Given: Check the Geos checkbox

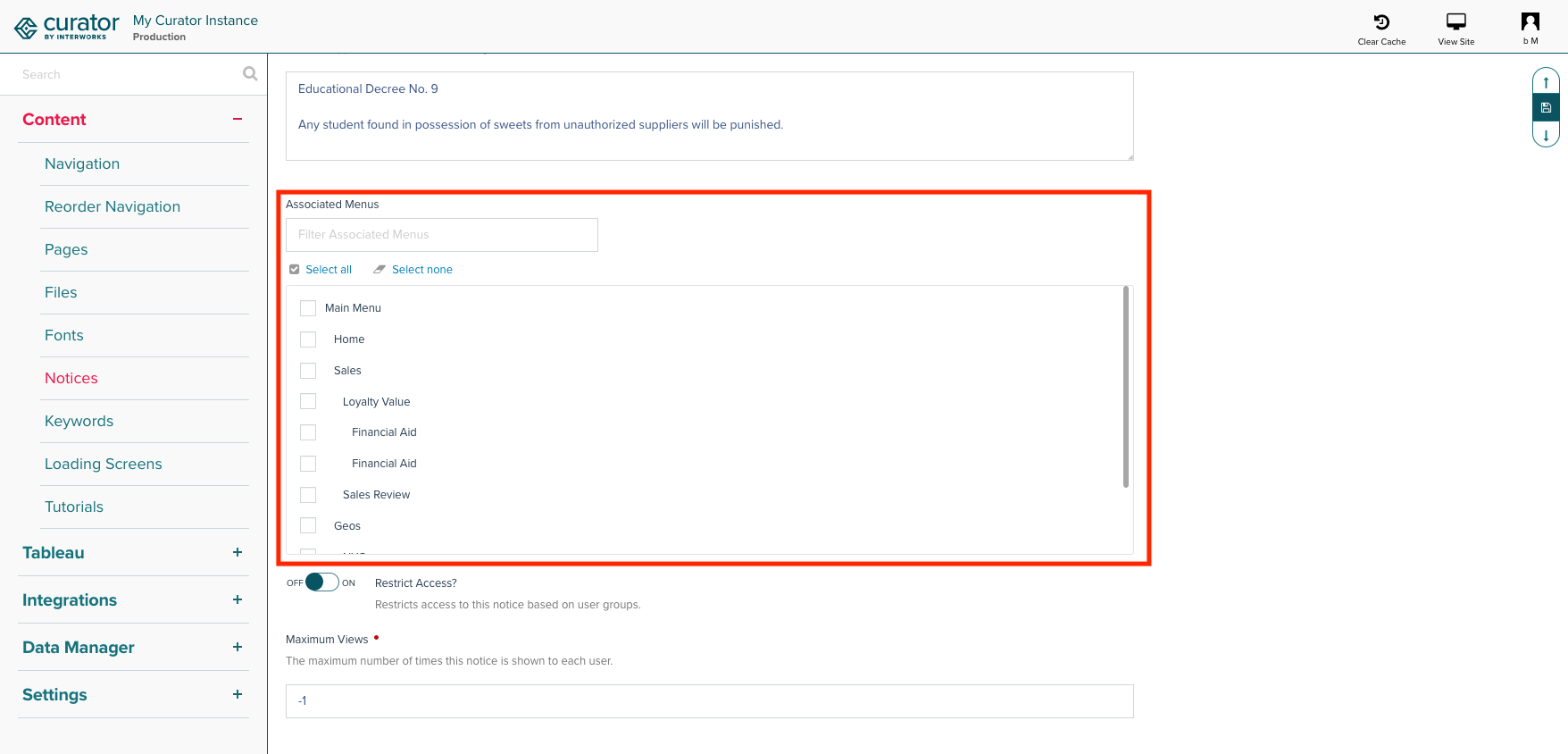Looking at the screenshot, I should coord(308,526).
